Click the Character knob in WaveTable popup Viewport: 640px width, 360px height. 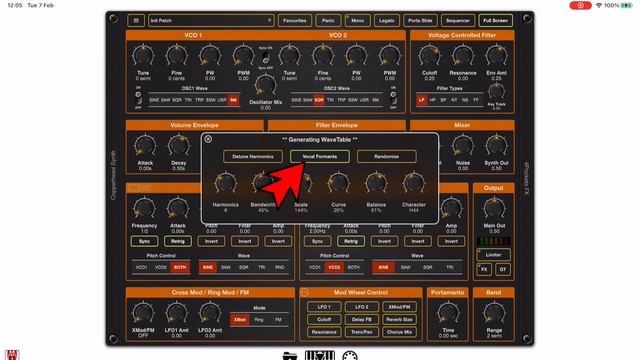413,183
